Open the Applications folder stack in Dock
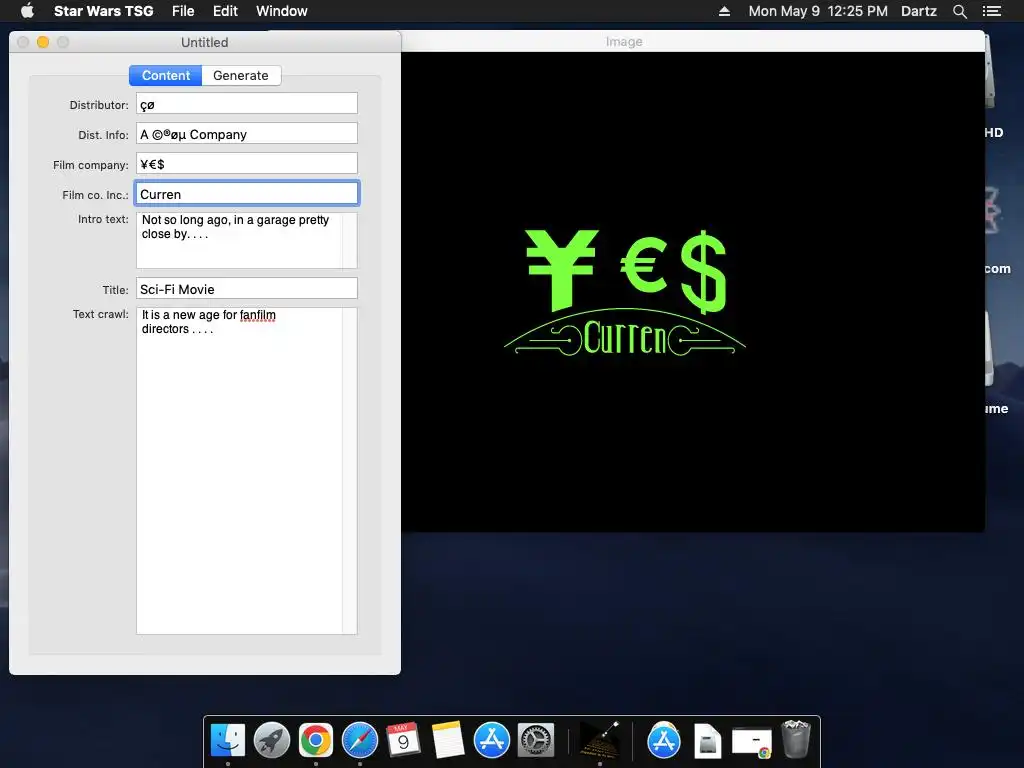This screenshot has width=1024, height=768. click(664, 741)
